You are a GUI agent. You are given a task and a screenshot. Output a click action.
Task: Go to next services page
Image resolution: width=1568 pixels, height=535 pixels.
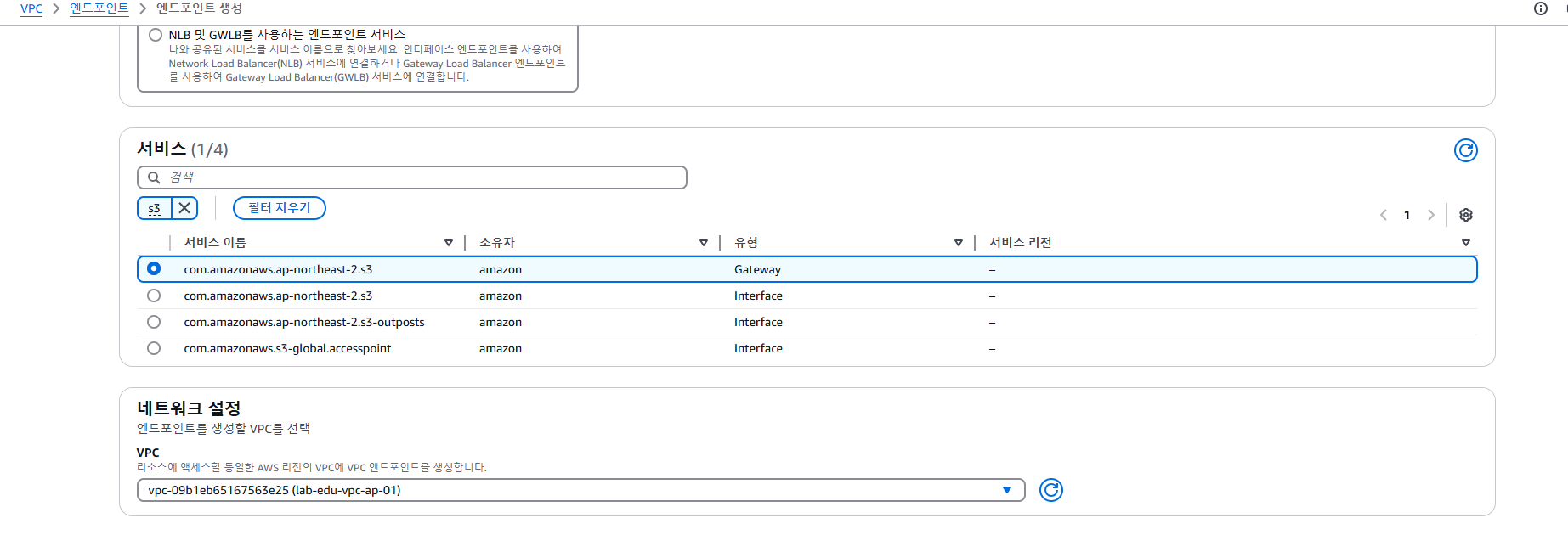click(x=1431, y=215)
